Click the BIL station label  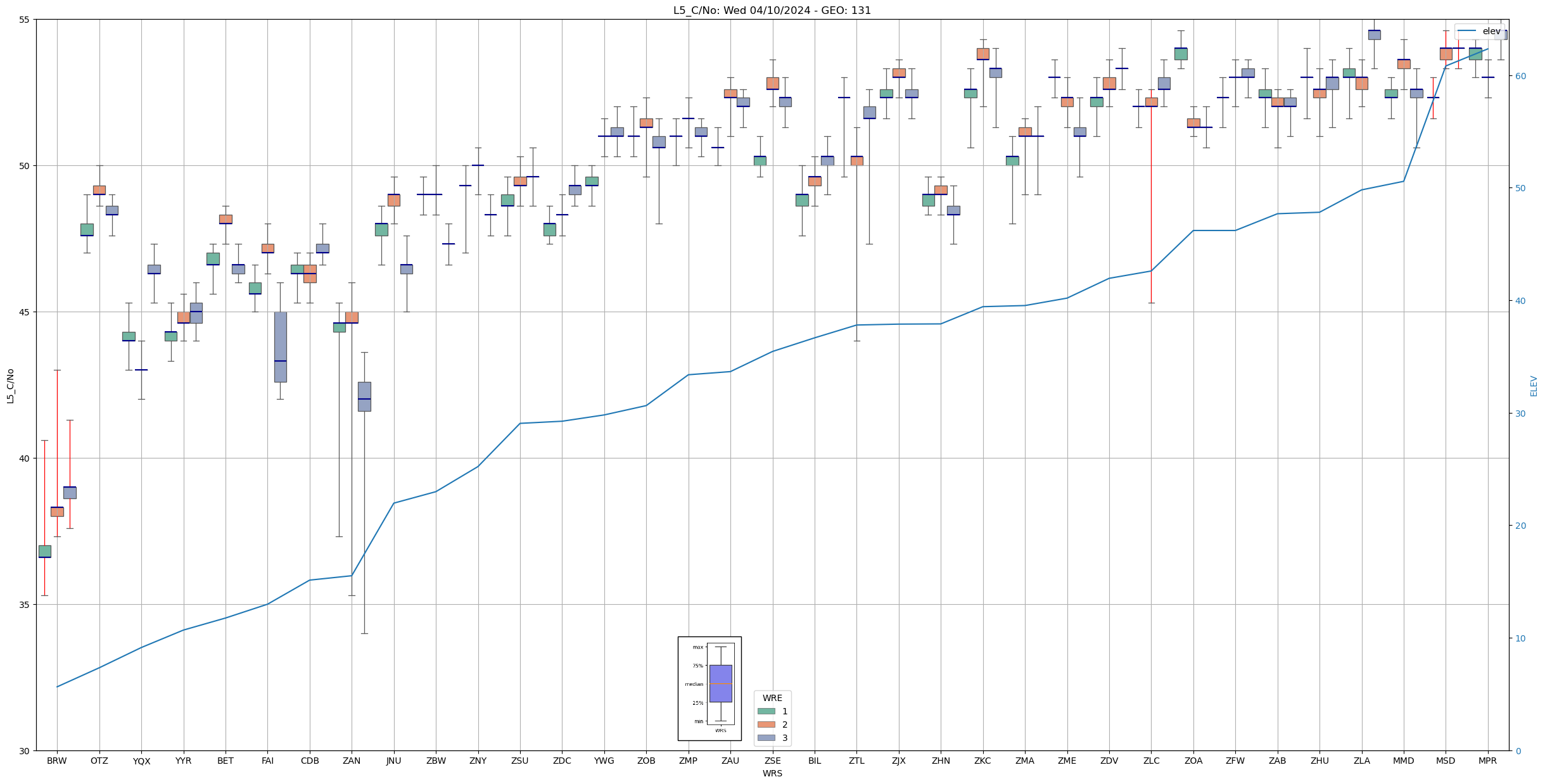click(x=815, y=761)
